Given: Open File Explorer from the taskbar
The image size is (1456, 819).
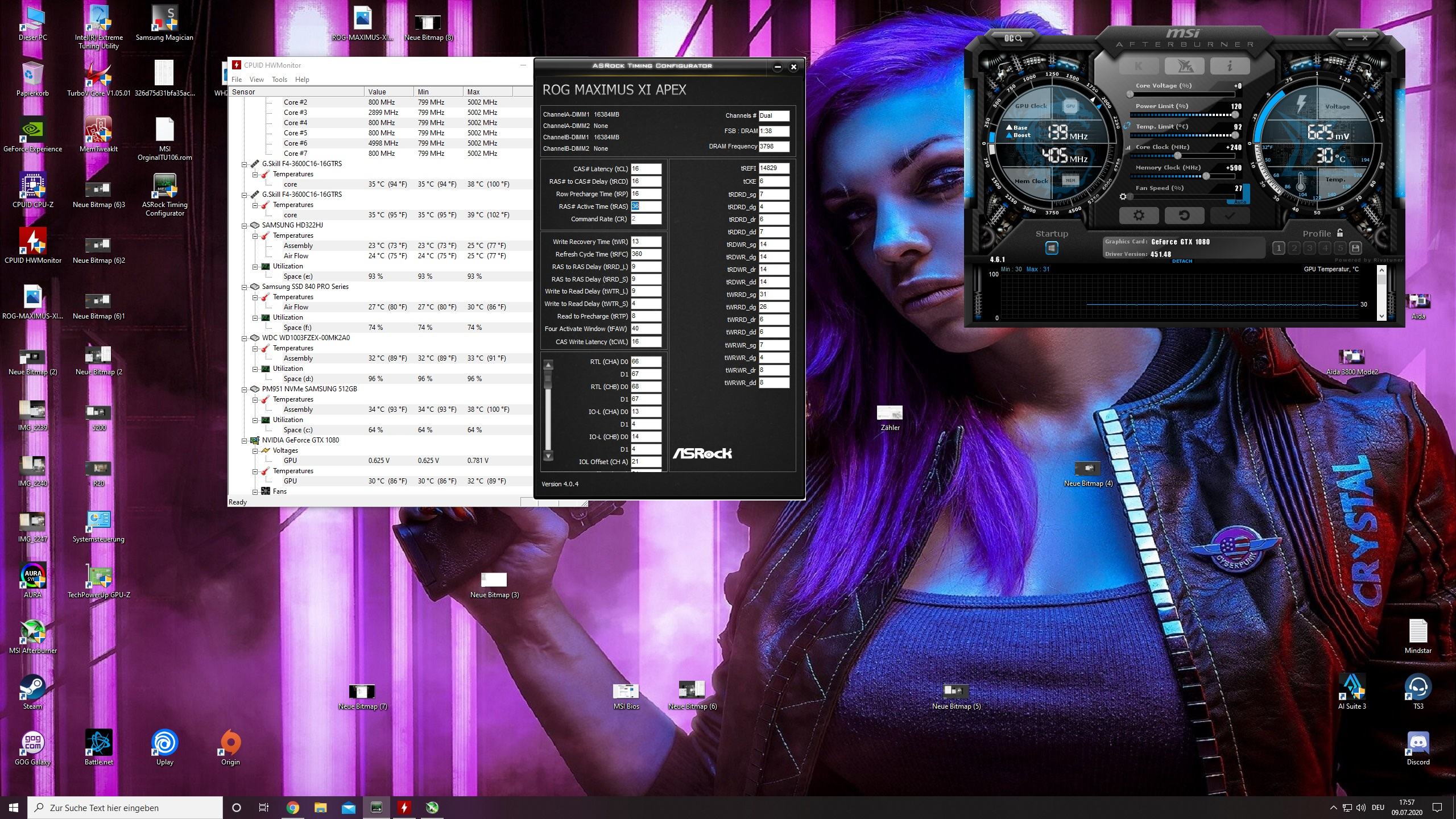Looking at the screenshot, I should [x=321, y=808].
